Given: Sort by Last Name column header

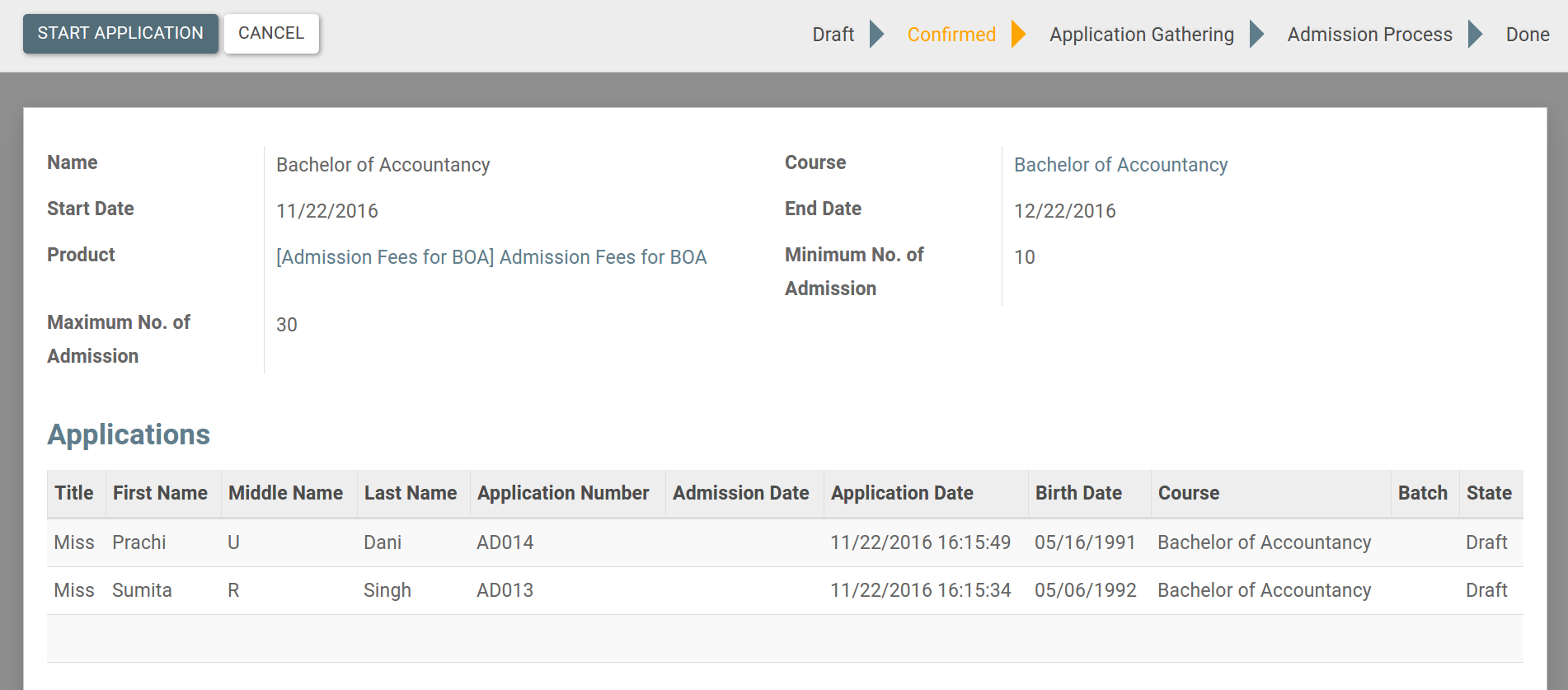Looking at the screenshot, I should click(x=411, y=493).
